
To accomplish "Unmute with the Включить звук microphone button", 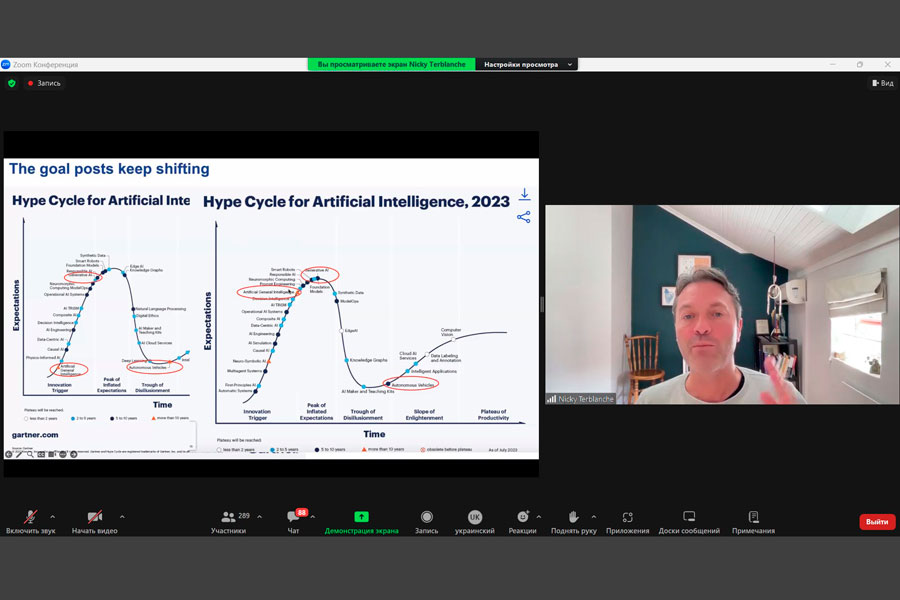I will 30,522.
